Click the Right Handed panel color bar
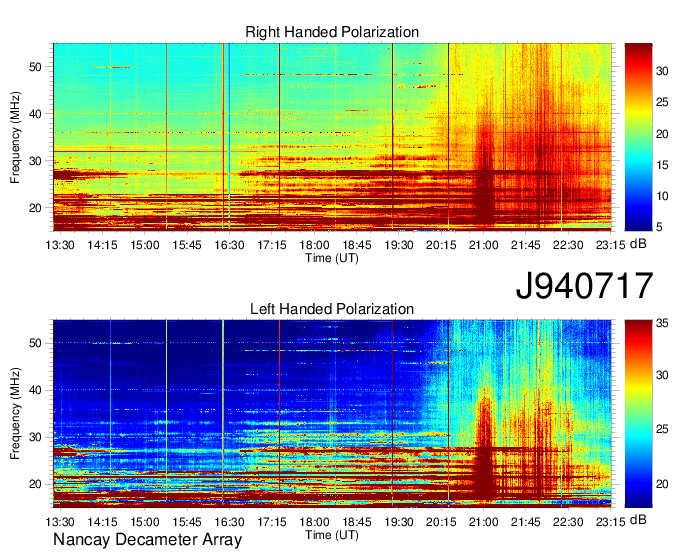 638,137
